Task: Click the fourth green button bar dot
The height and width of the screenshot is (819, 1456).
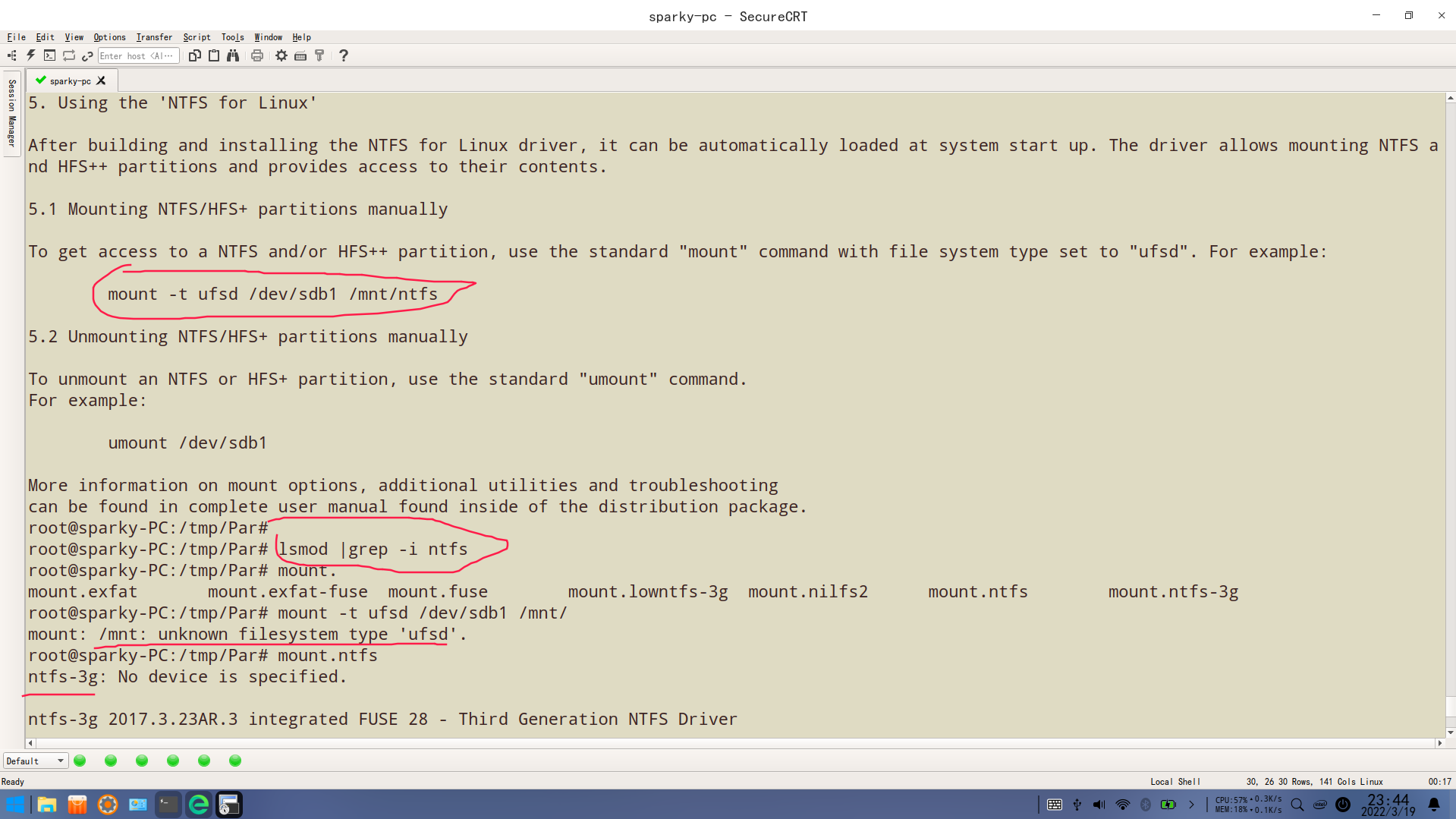Action: [x=173, y=761]
